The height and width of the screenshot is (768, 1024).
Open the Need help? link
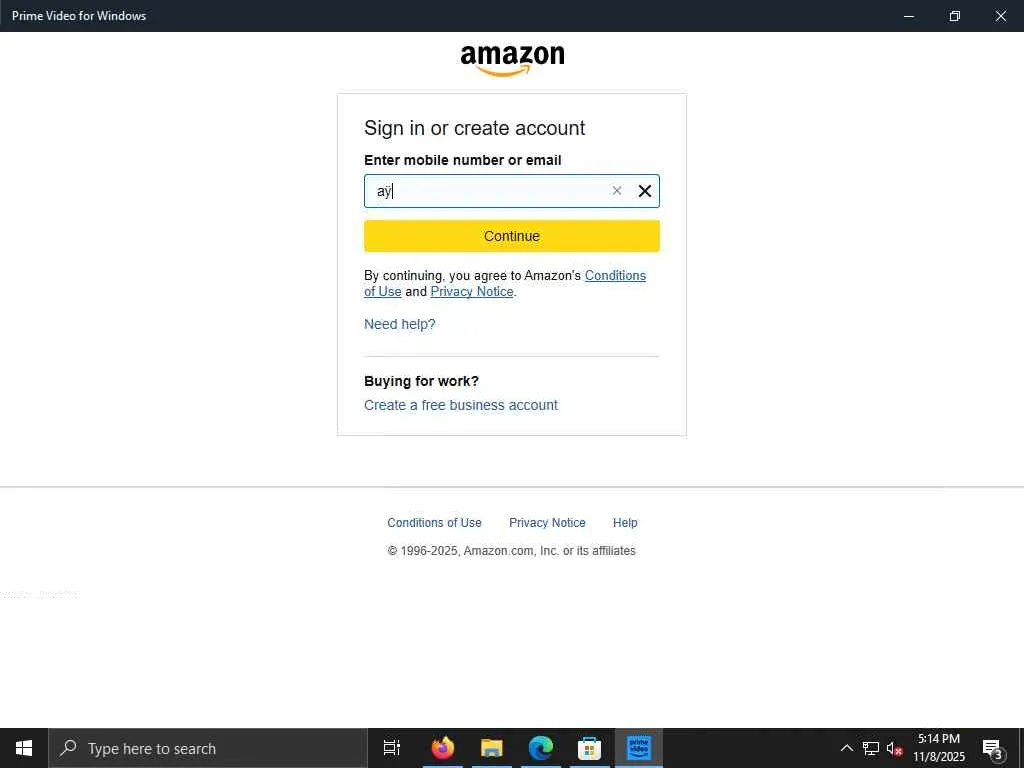pos(400,324)
